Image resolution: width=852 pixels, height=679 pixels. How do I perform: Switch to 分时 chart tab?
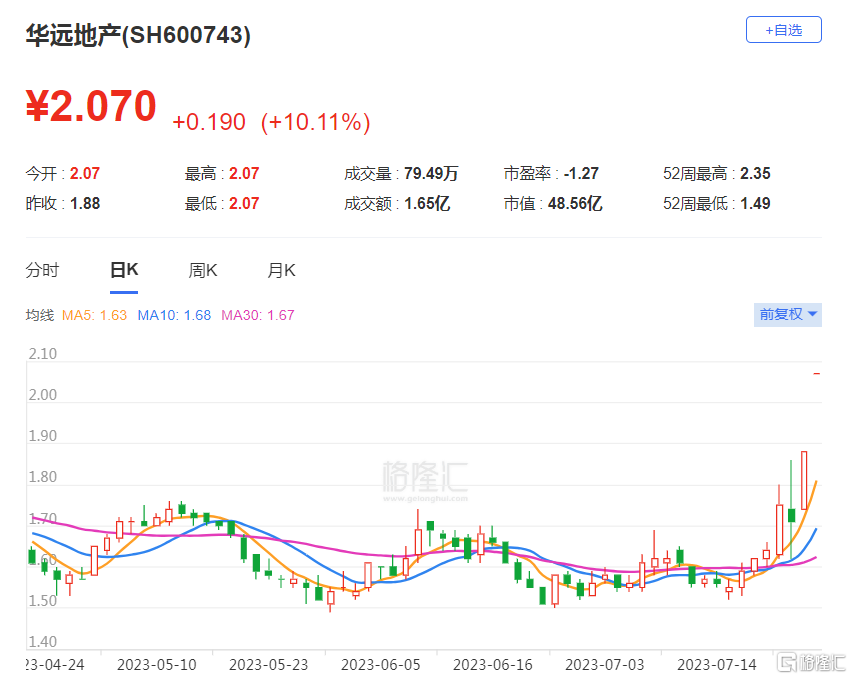click(x=42, y=270)
